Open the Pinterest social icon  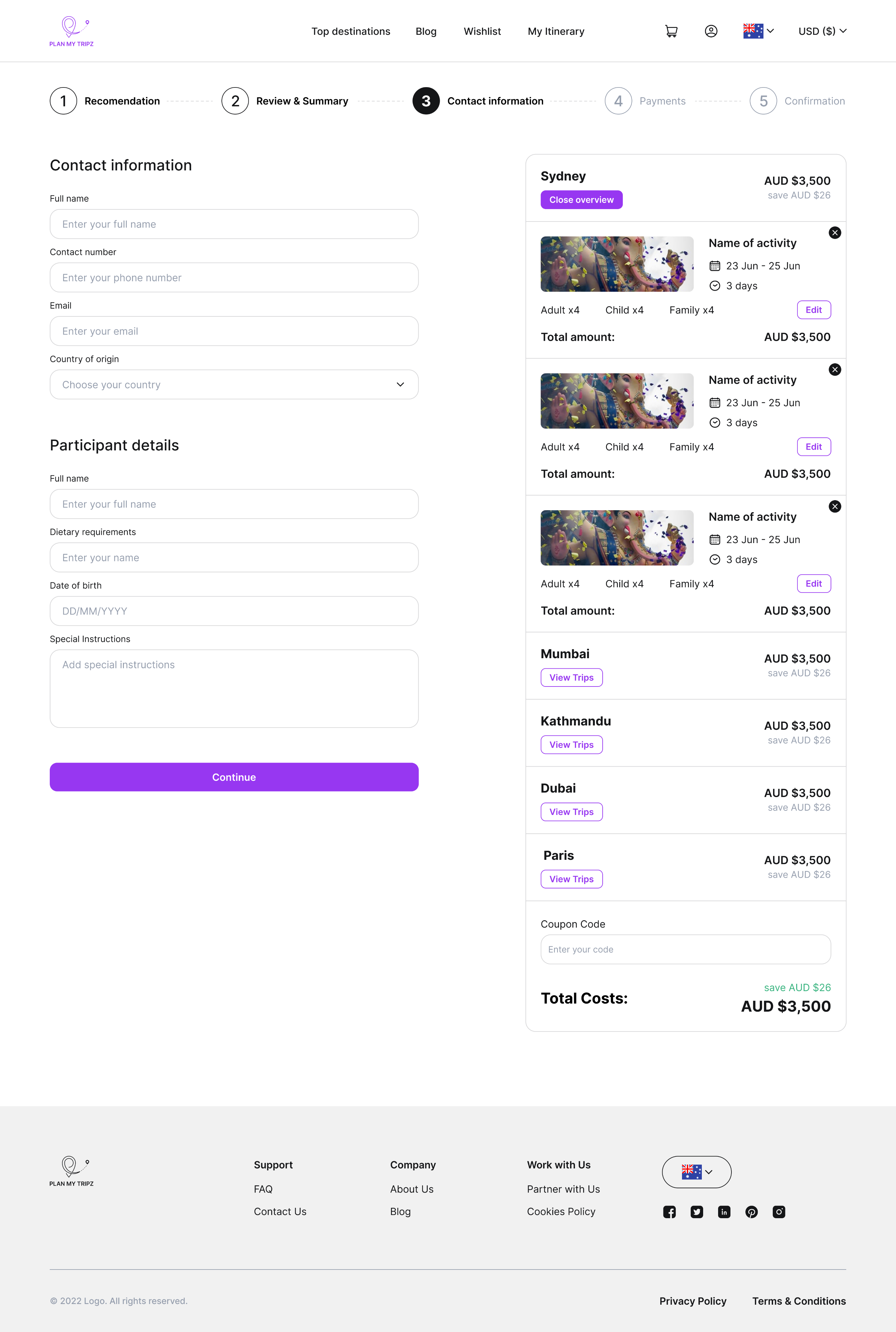(751, 1212)
